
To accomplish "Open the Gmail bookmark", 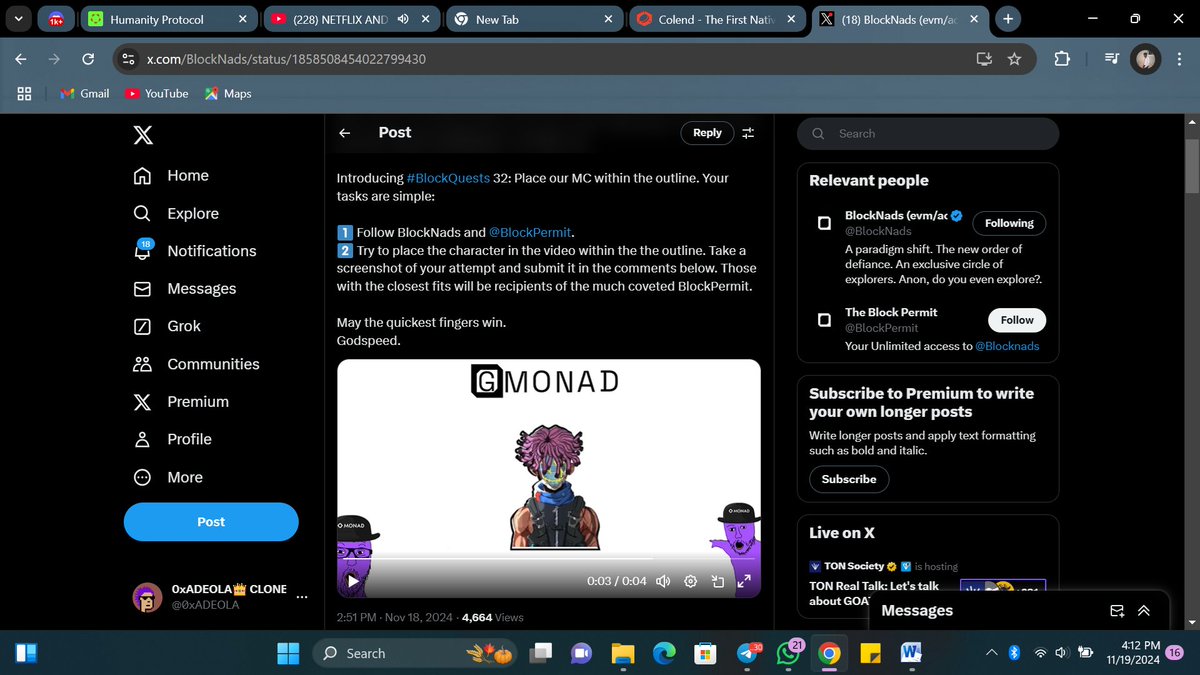I will pyautogui.click(x=84, y=93).
